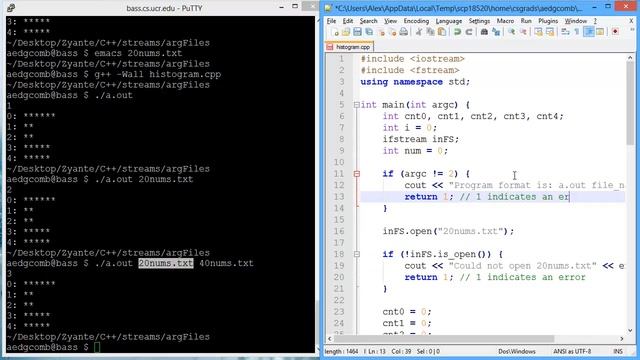Screen dimensions: 640x360
Task: Toggle Word Wrap in the toolbar
Action: [565, 32]
